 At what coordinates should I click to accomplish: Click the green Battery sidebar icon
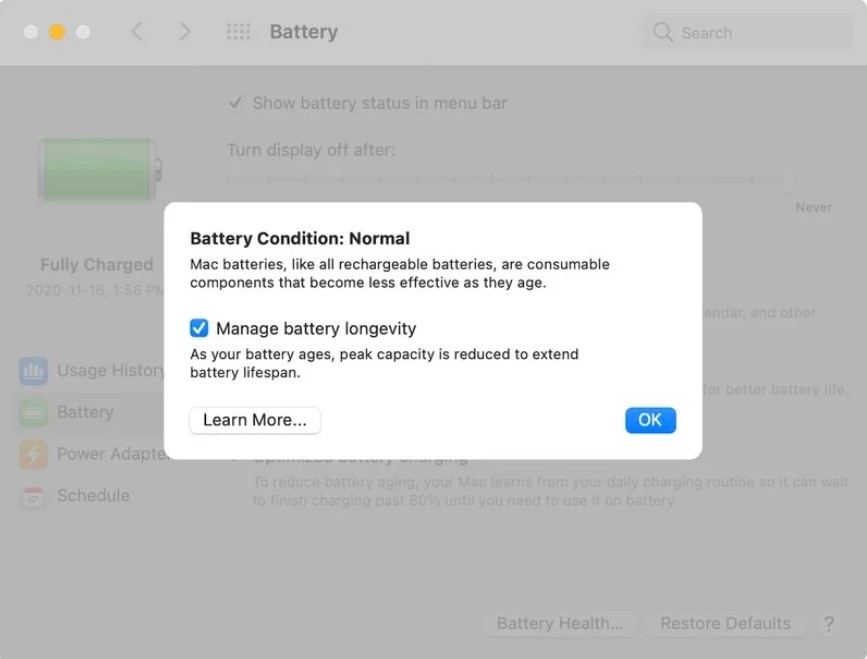[33, 412]
